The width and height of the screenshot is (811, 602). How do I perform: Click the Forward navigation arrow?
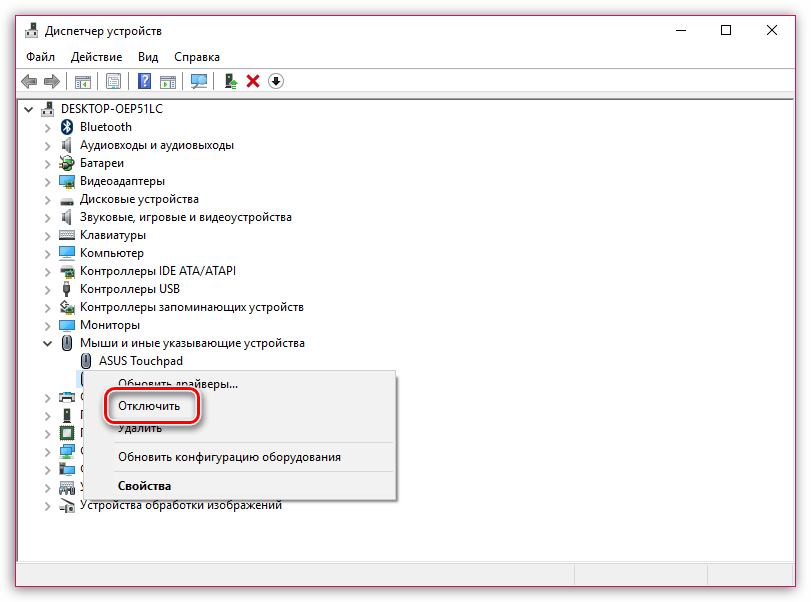tap(52, 81)
